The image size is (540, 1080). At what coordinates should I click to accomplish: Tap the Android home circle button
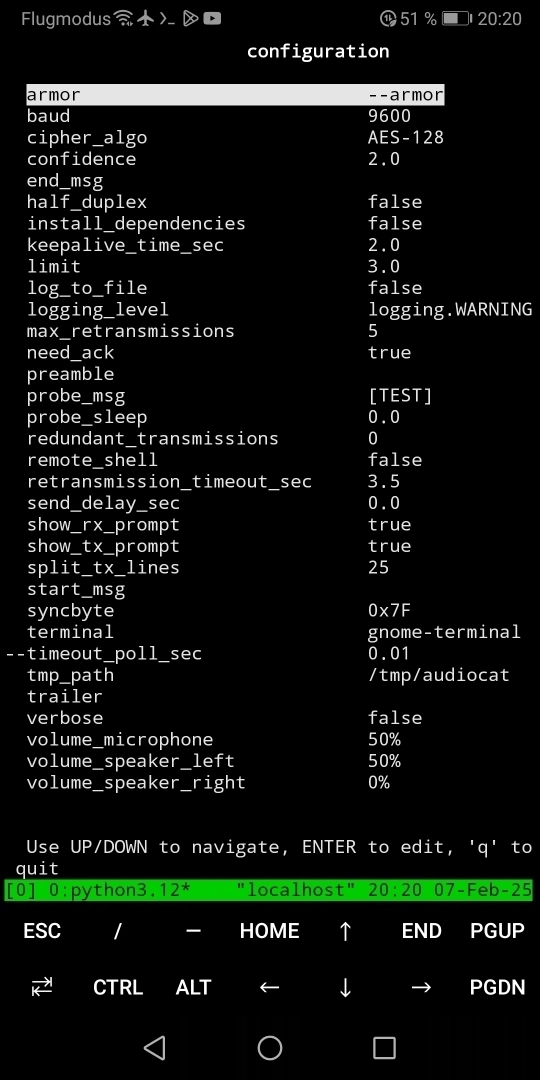click(270, 1048)
